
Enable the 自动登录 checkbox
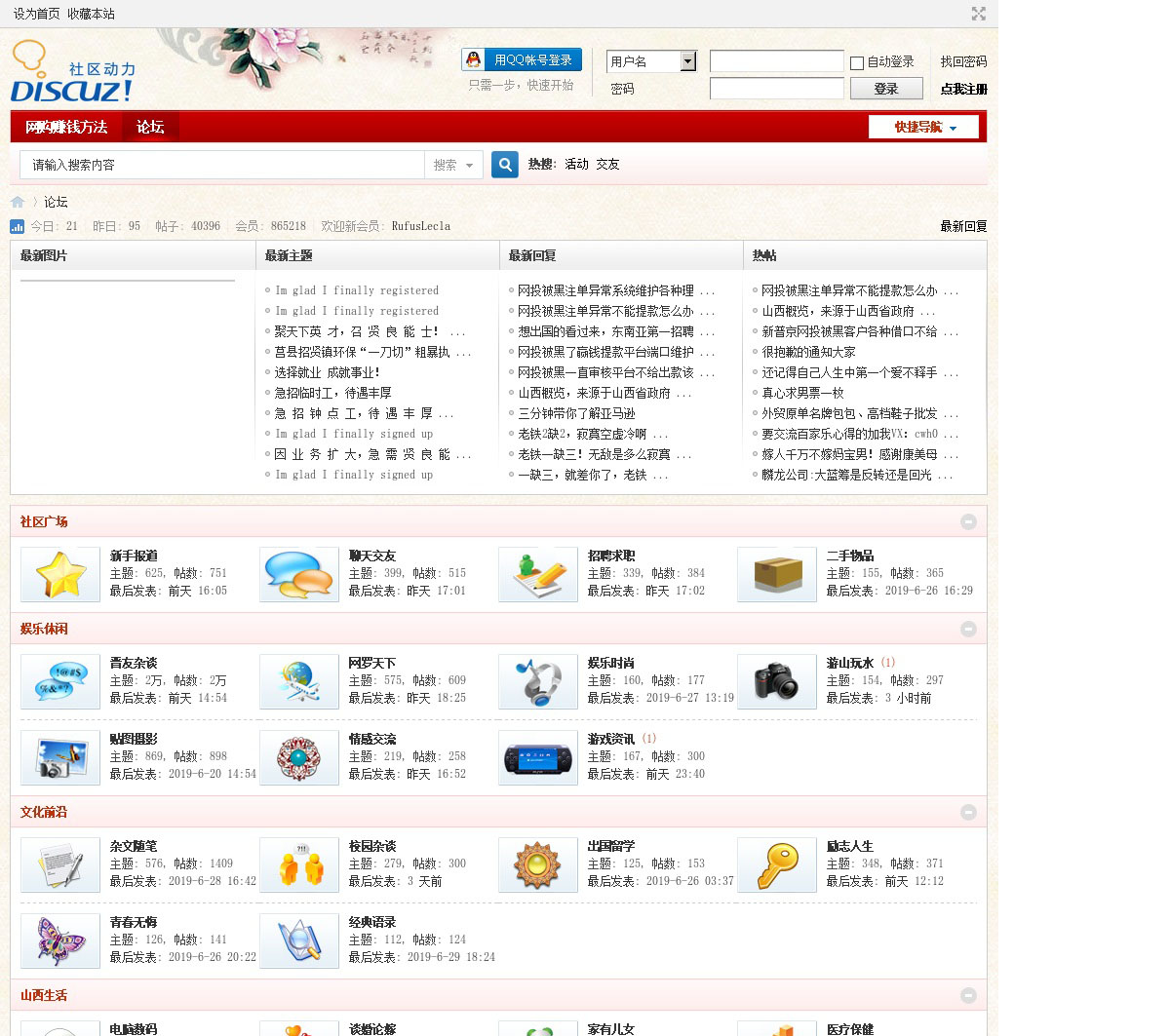pyautogui.click(x=857, y=62)
